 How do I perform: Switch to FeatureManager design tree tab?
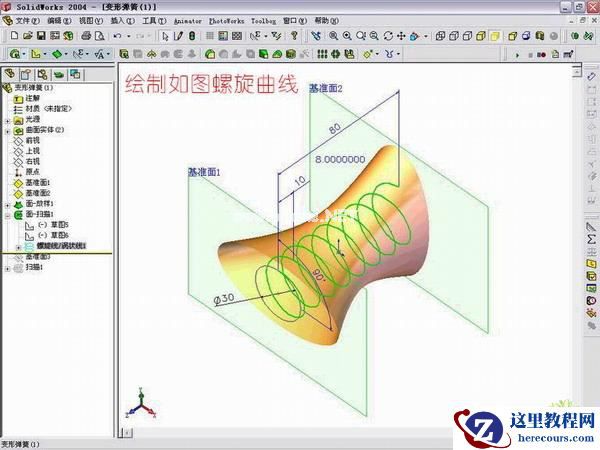[x=9, y=73]
